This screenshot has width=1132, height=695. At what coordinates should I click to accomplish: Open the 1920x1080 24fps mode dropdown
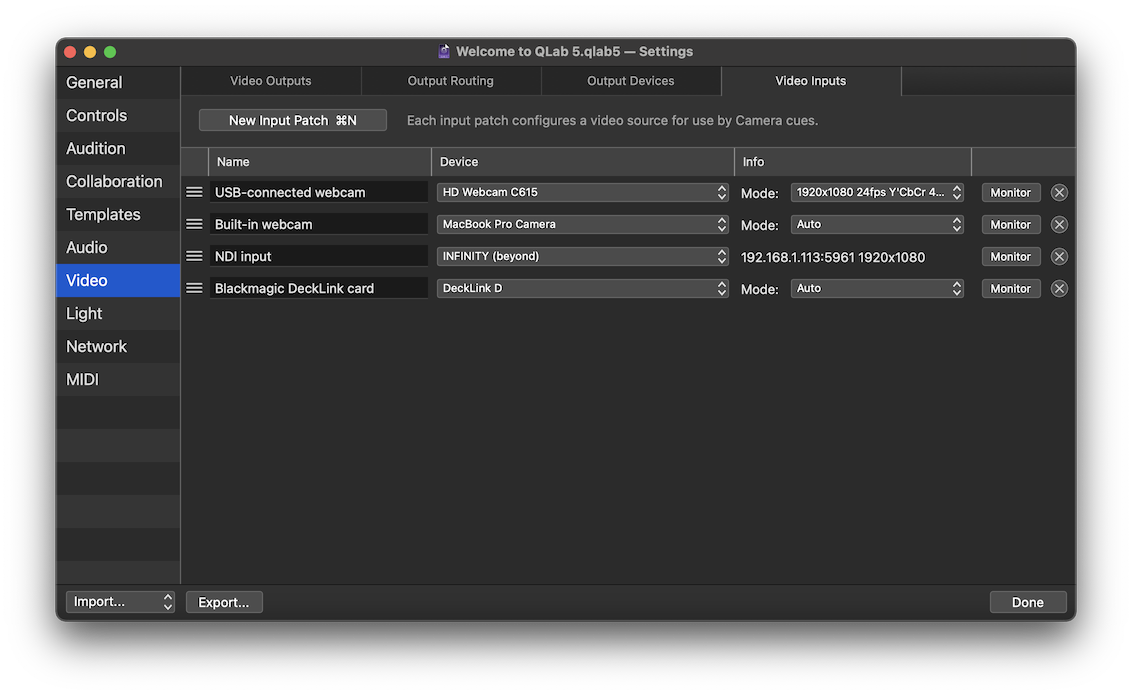tap(877, 192)
